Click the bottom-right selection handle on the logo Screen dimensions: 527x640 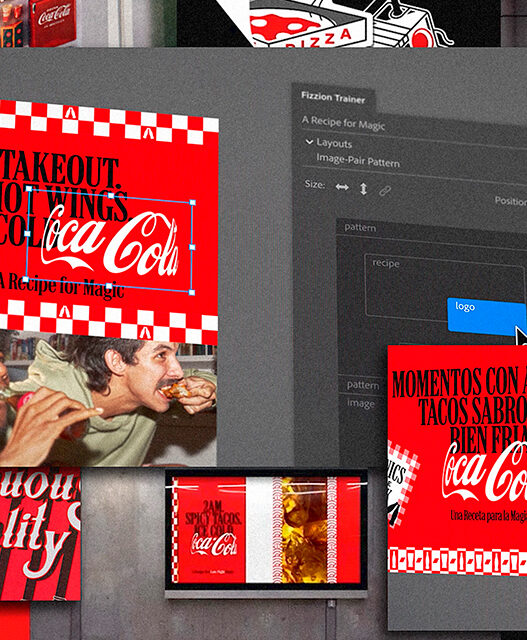(192, 292)
